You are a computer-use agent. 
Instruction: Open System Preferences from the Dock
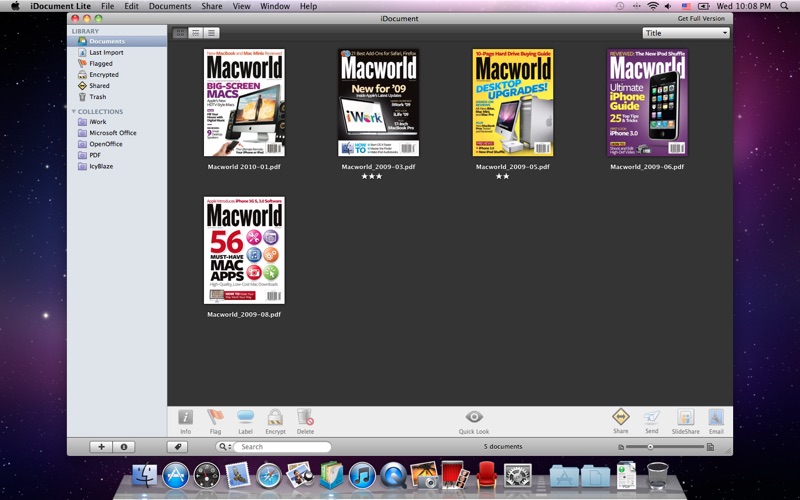coord(517,476)
